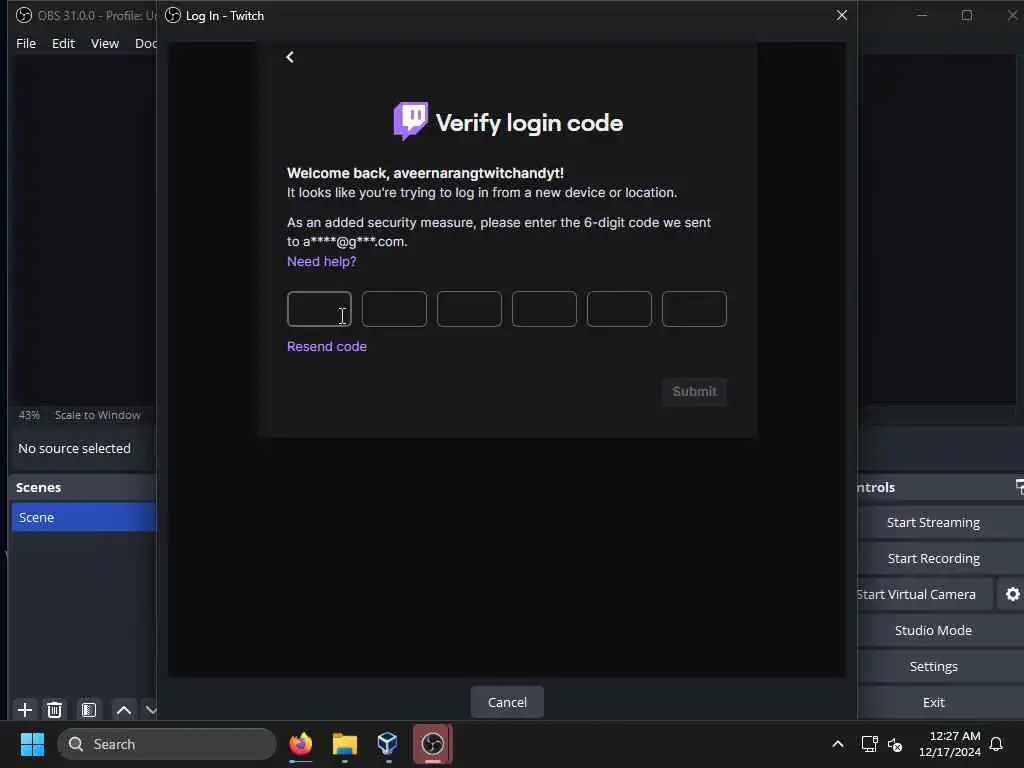Click the OBS logo in main title bar
The height and width of the screenshot is (768, 1024).
pos(24,15)
